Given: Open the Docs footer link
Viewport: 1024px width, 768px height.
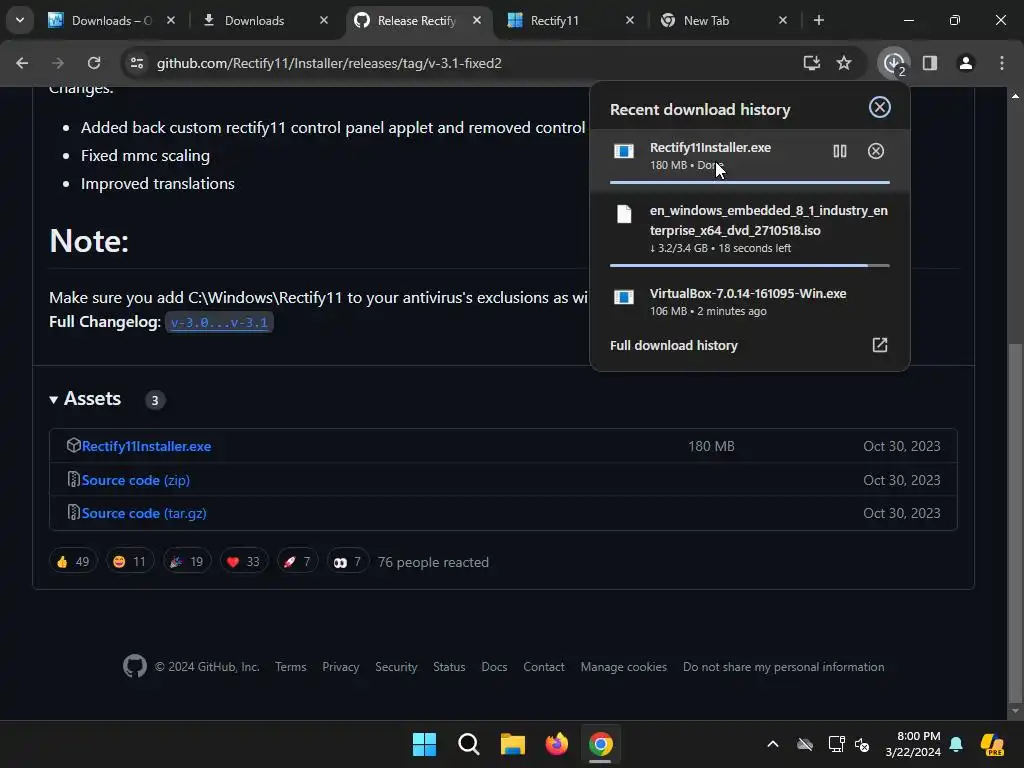Looking at the screenshot, I should pyautogui.click(x=494, y=667).
